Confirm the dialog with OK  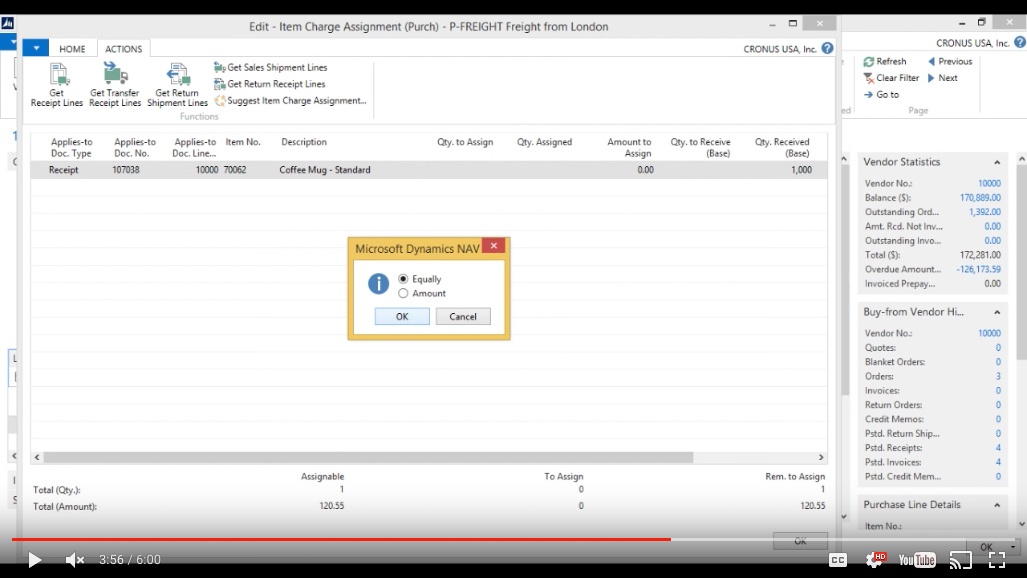tap(402, 317)
